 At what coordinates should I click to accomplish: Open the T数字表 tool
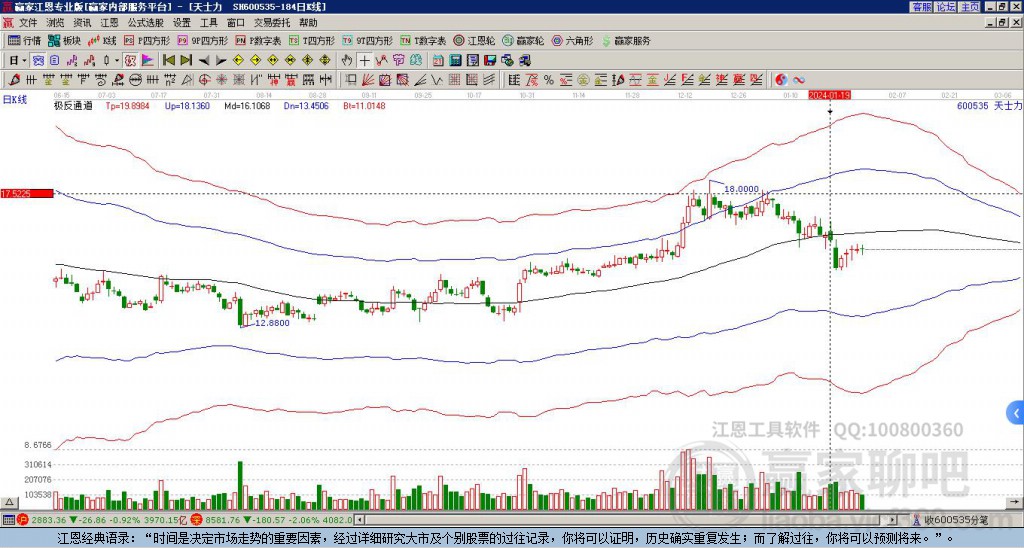[423, 40]
